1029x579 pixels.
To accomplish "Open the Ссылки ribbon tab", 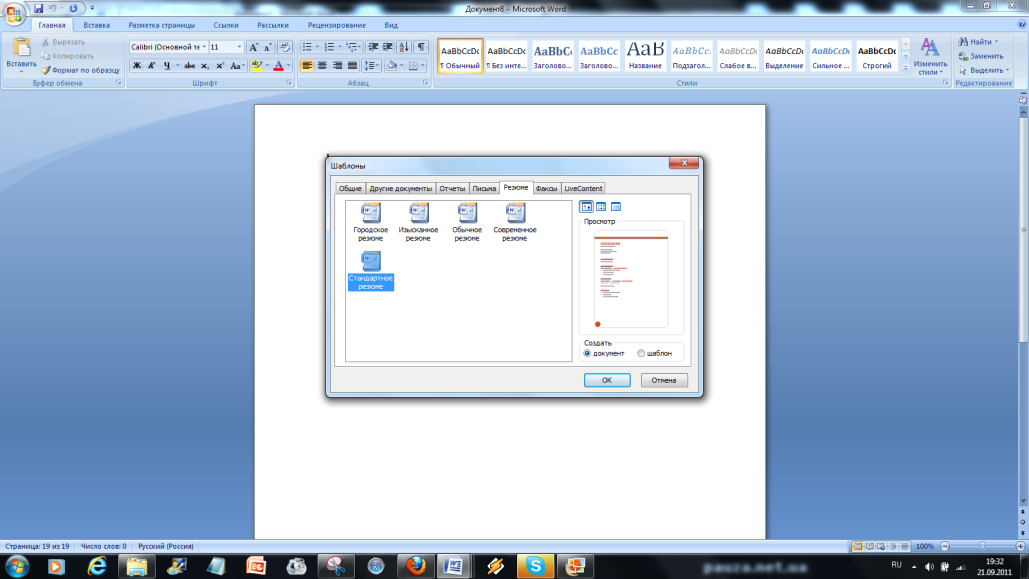I will pos(226,25).
